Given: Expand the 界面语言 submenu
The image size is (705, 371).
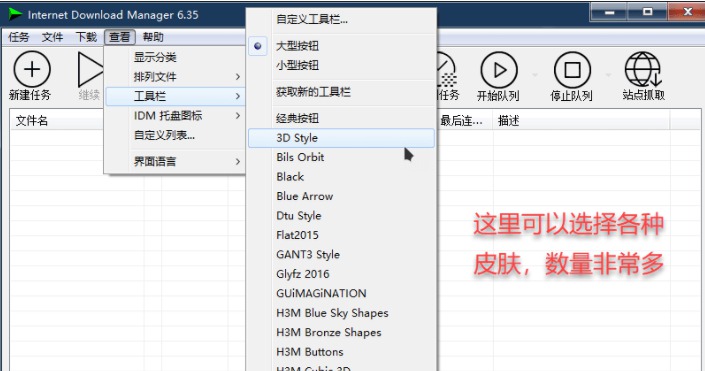Looking at the screenshot, I should pos(175,161).
